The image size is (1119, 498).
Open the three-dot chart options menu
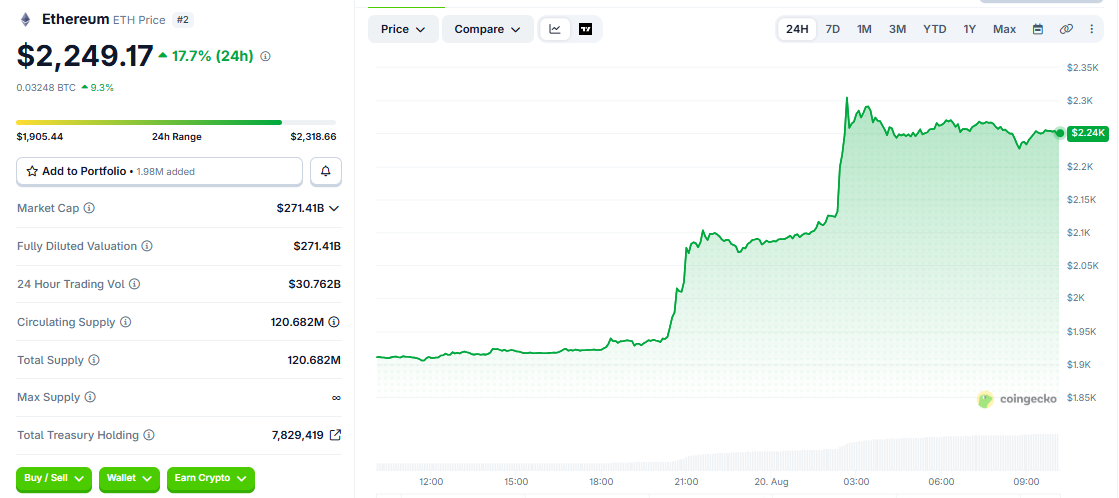[x=1091, y=29]
